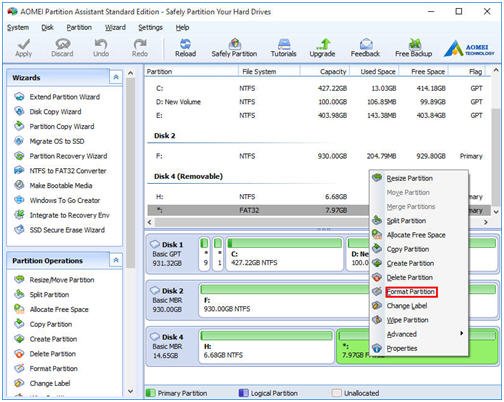Click the Undo toolbar icon
This screenshot has width=504, height=402.
101,48
